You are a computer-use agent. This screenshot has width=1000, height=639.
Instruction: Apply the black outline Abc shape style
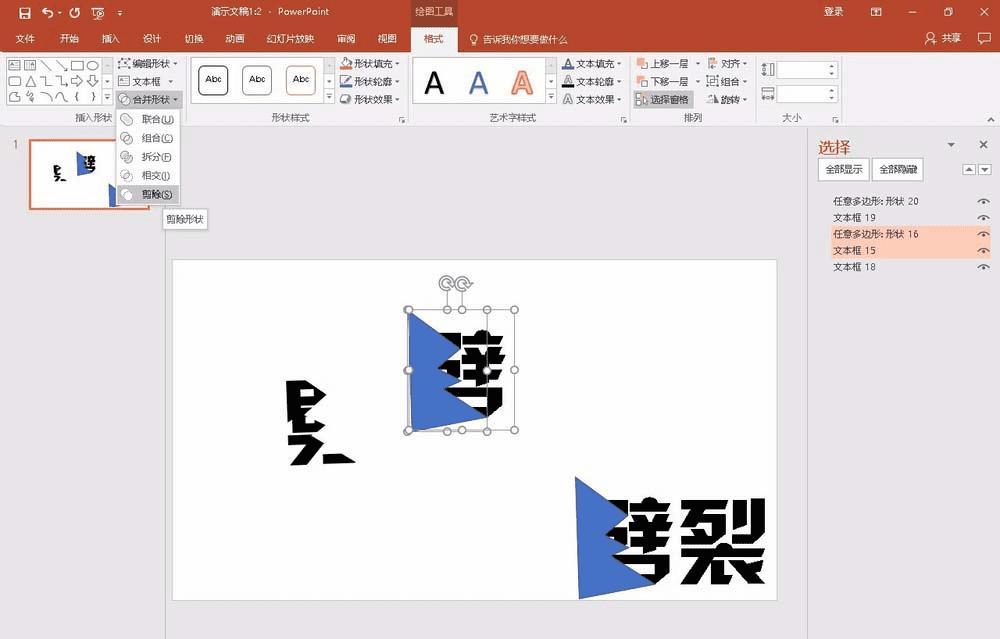tap(213, 80)
